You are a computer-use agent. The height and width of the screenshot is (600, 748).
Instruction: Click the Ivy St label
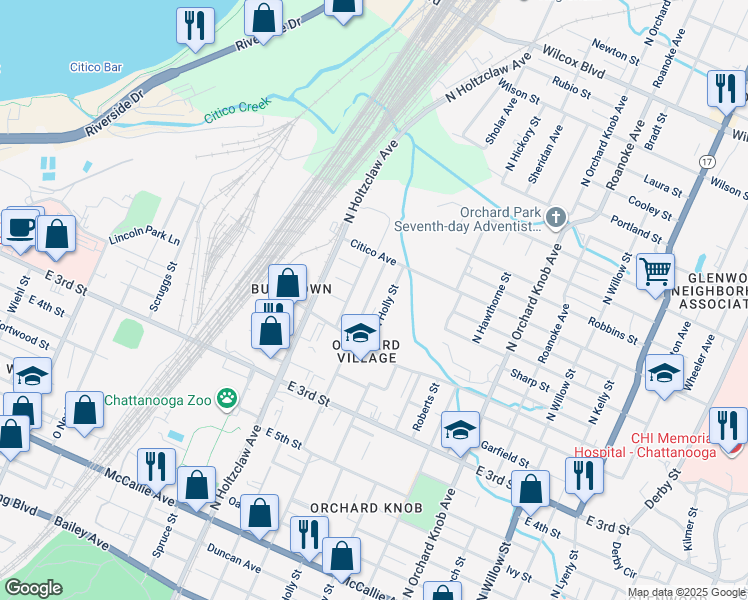coord(519,574)
